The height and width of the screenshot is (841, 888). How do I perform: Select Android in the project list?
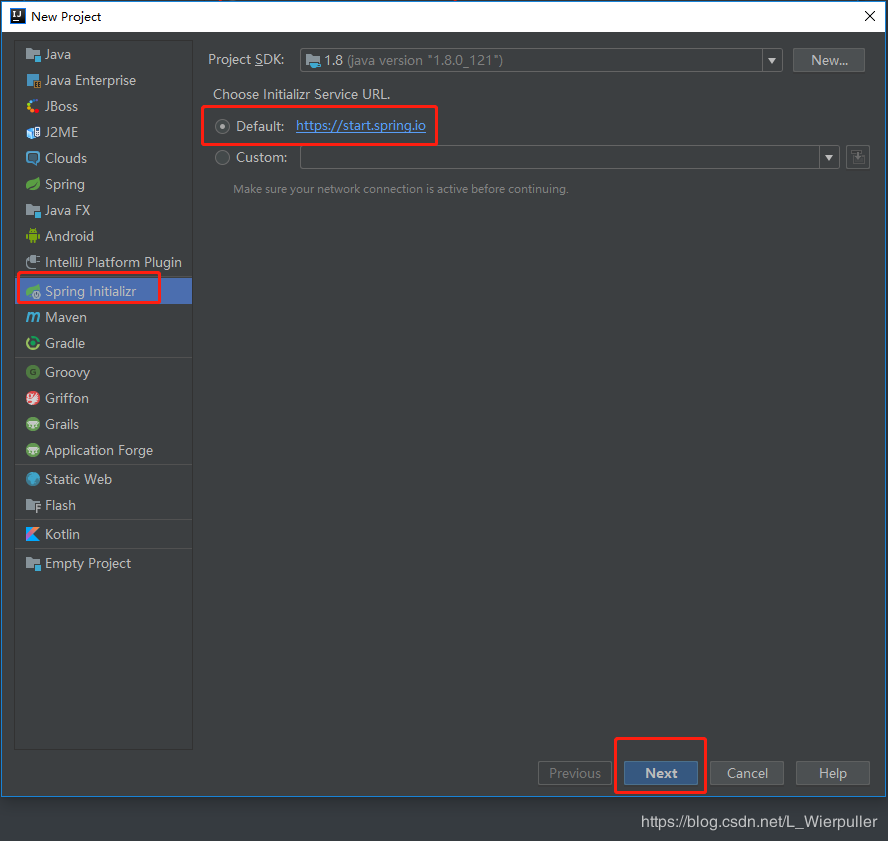(104, 236)
